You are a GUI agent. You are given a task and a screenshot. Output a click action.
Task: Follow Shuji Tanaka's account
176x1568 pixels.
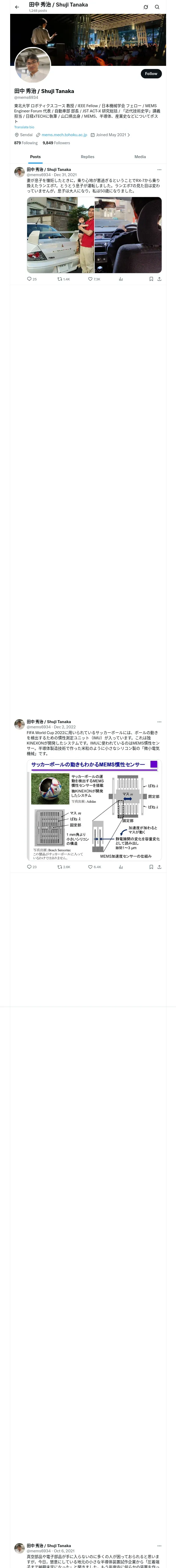[x=151, y=74]
